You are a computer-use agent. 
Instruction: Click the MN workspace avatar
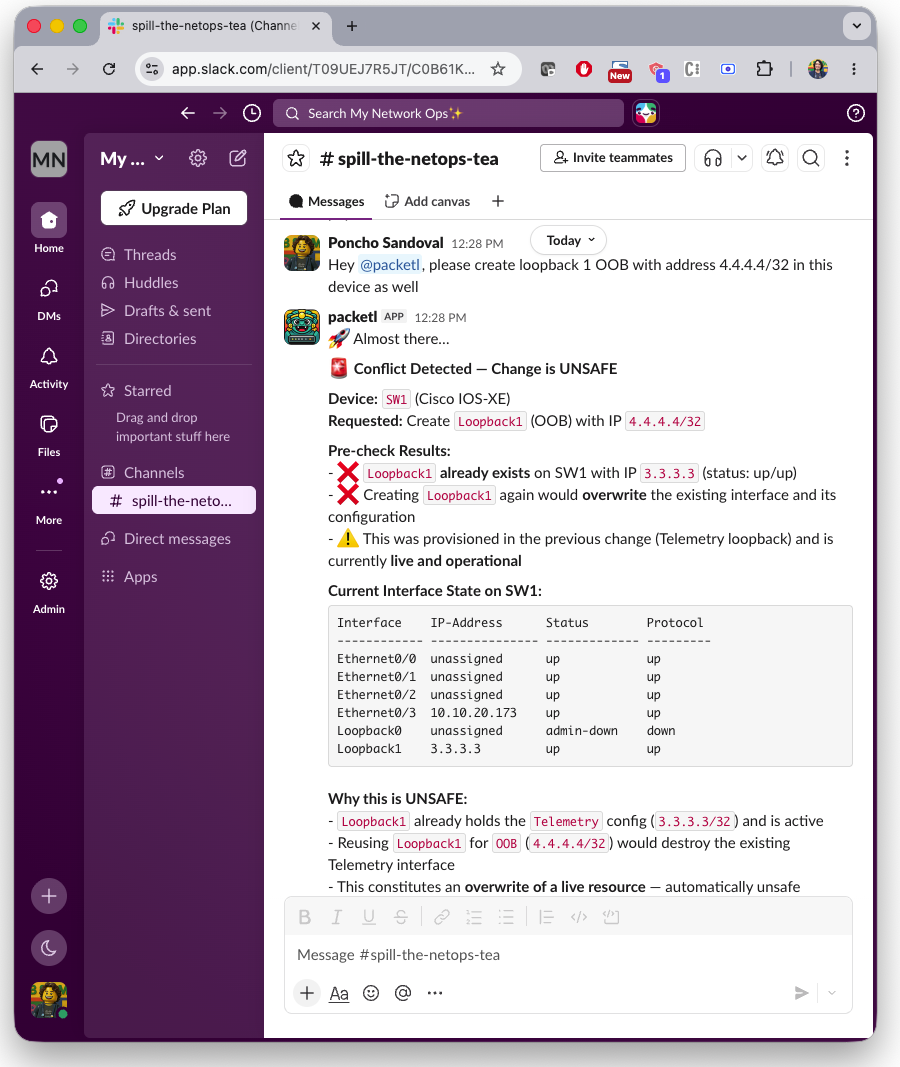(49, 159)
